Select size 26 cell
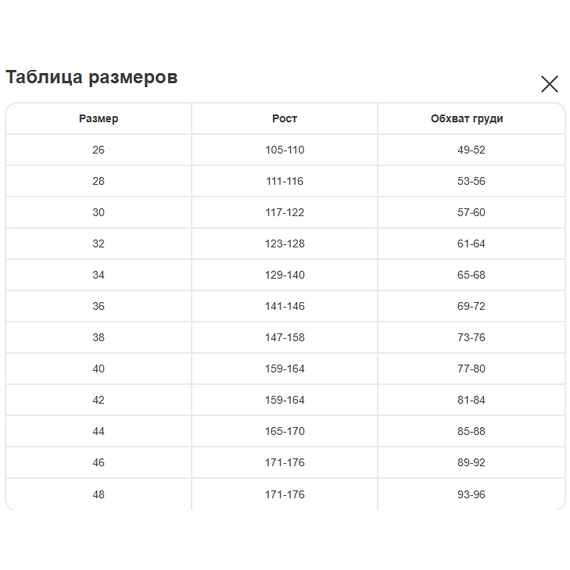The image size is (570, 570). coord(99,150)
